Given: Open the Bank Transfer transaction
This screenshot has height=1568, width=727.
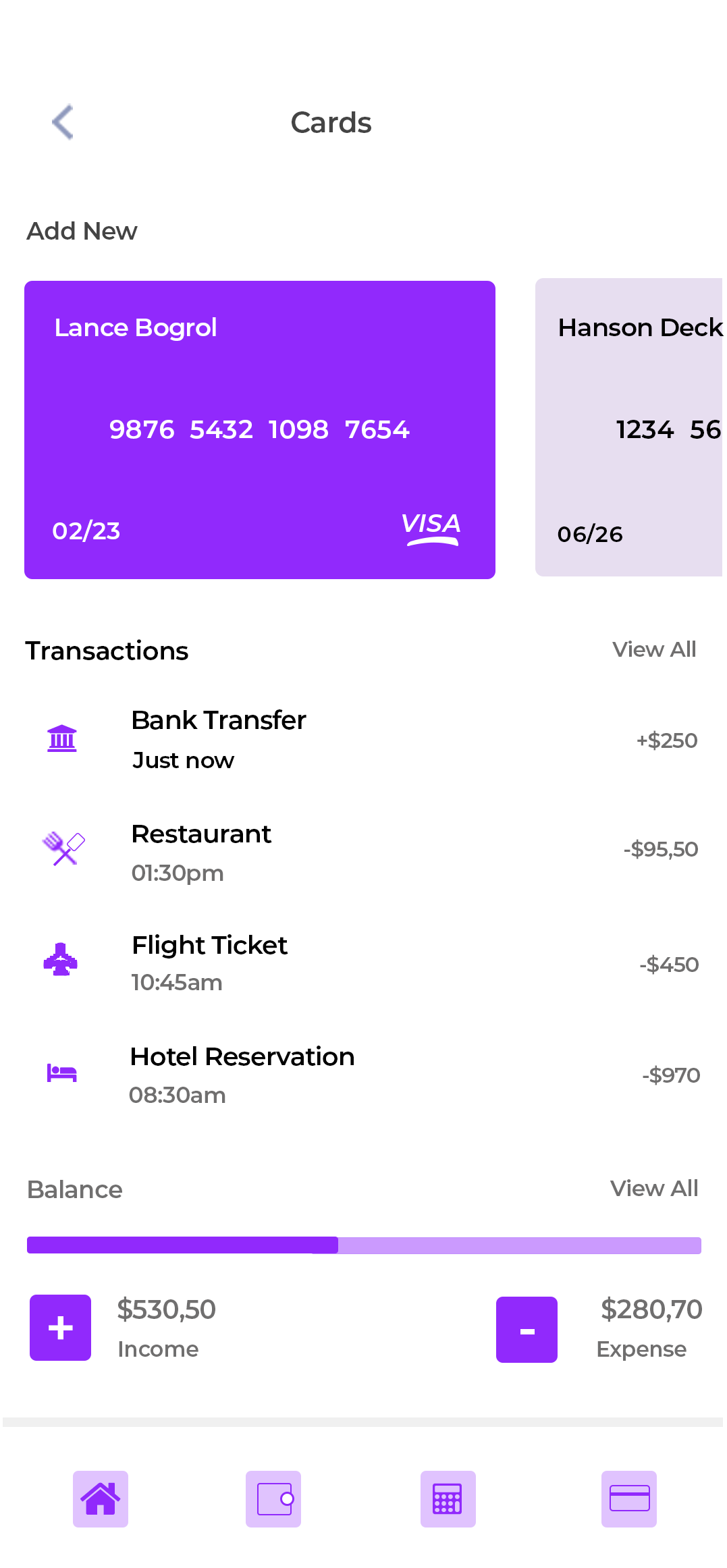Looking at the screenshot, I should [x=363, y=740].
